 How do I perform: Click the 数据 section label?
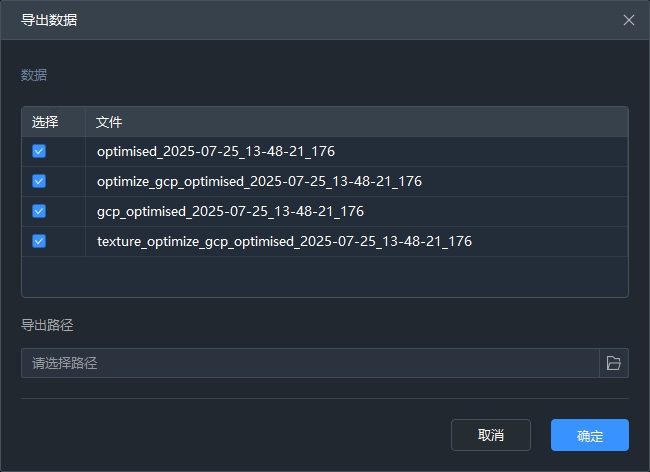(x=34, y=75)
